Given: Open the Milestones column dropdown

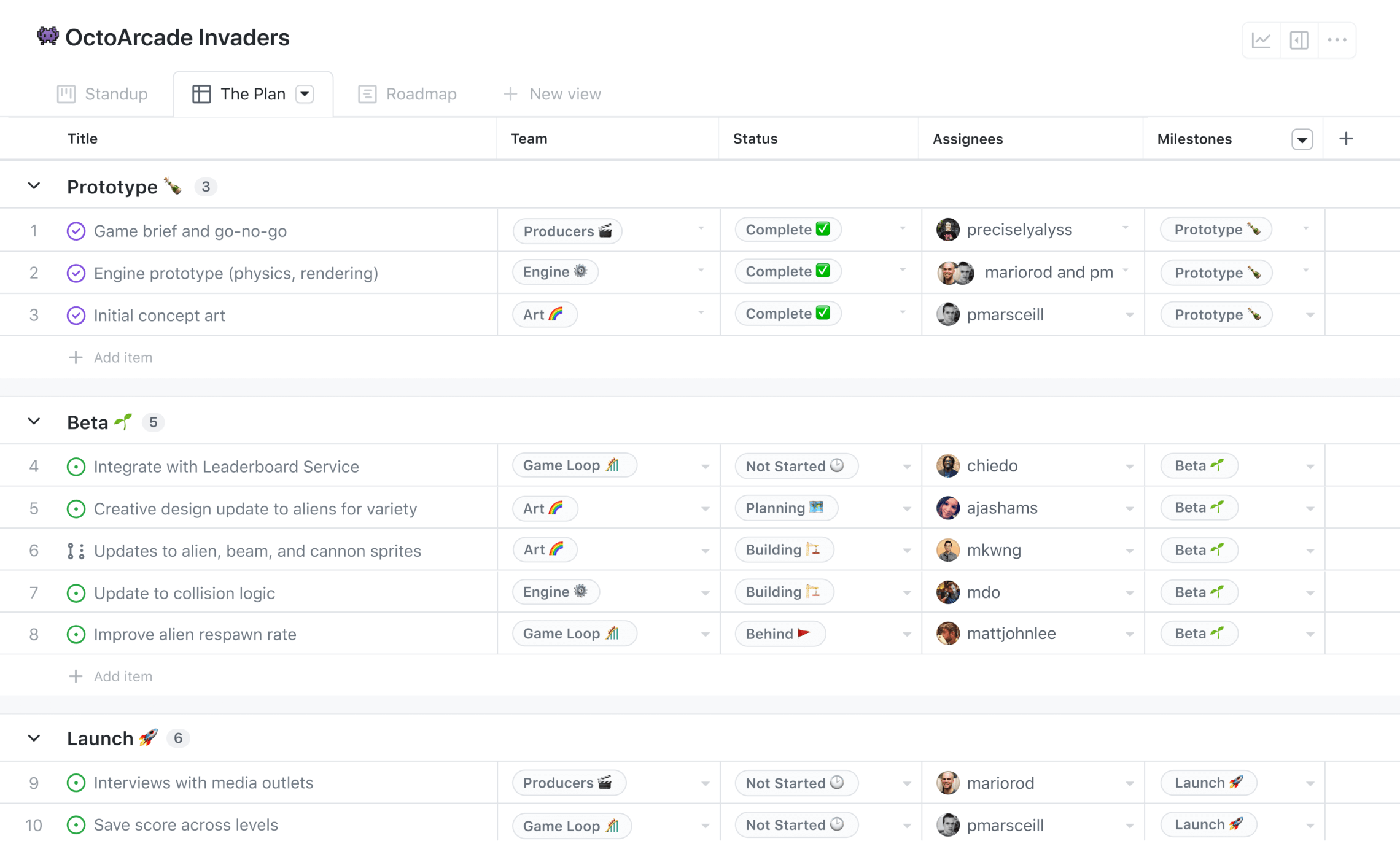Looking at the screenshot, I should (1301, 138).
